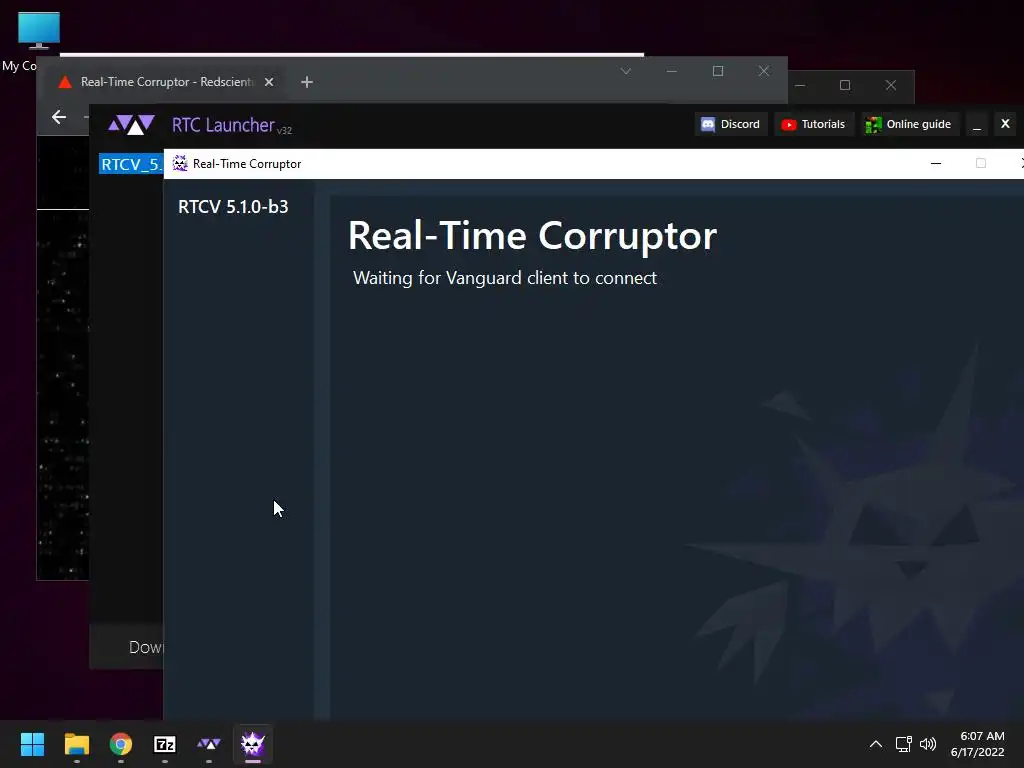Viewport: 1024px width, 768px height.
Task: Maximize the rear window behind Chrome
Action: pyautogui.click(x=845, y=85)
